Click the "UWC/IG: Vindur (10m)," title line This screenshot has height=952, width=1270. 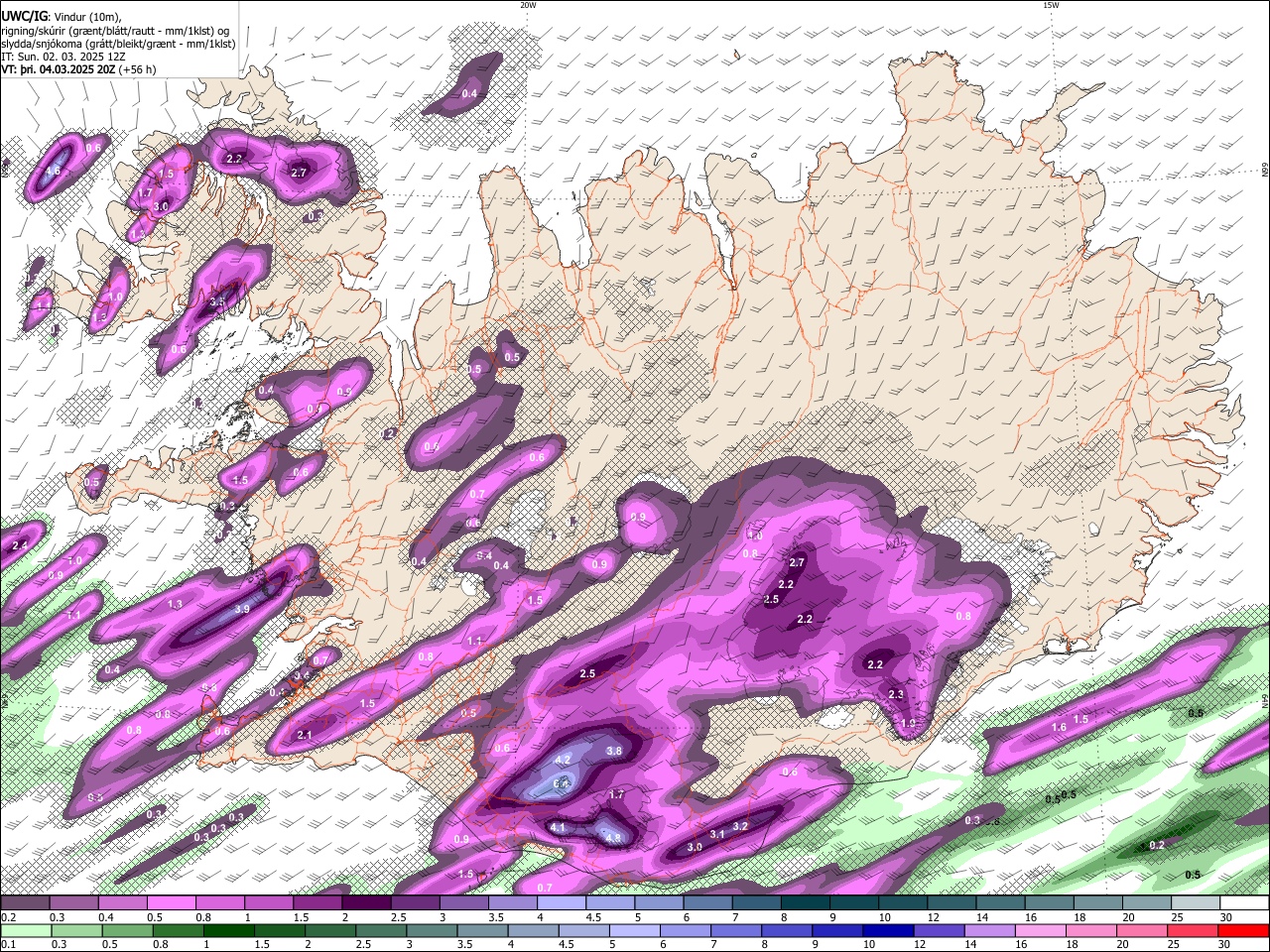62,16
